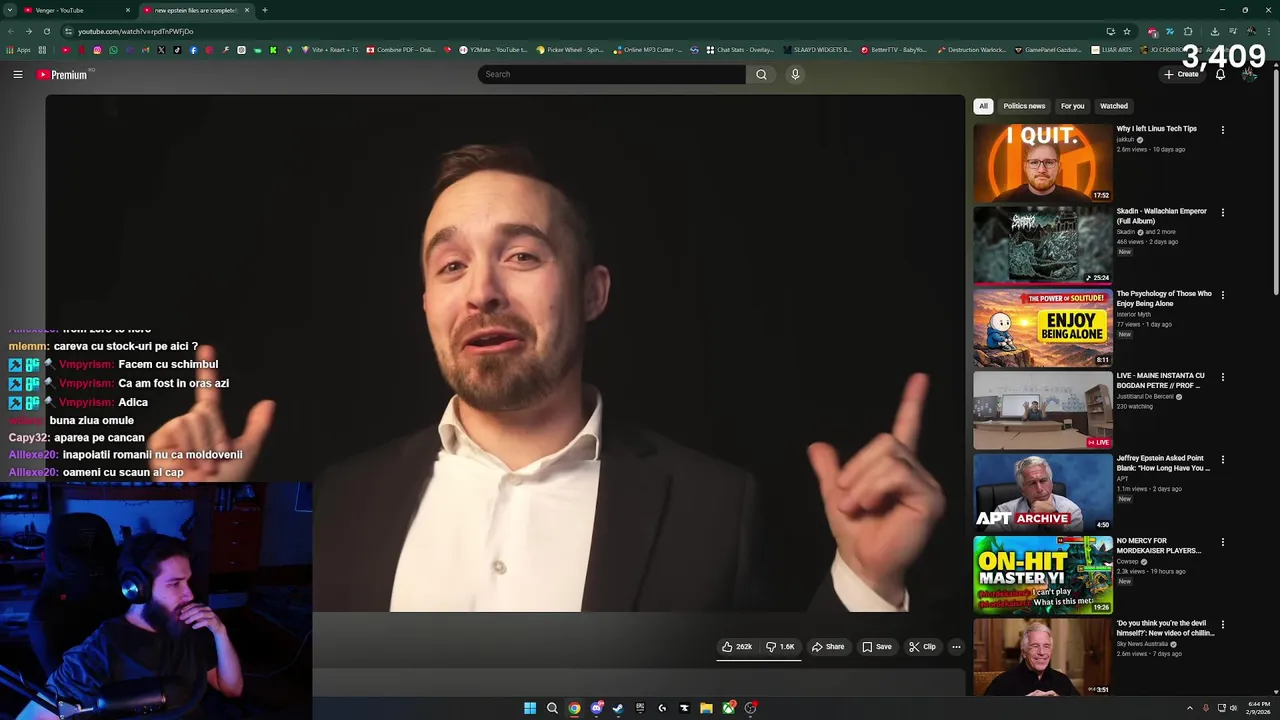Open the YouTube guide hamburger menu
This screenshot has height=720, width=1280.
[18, 74]
